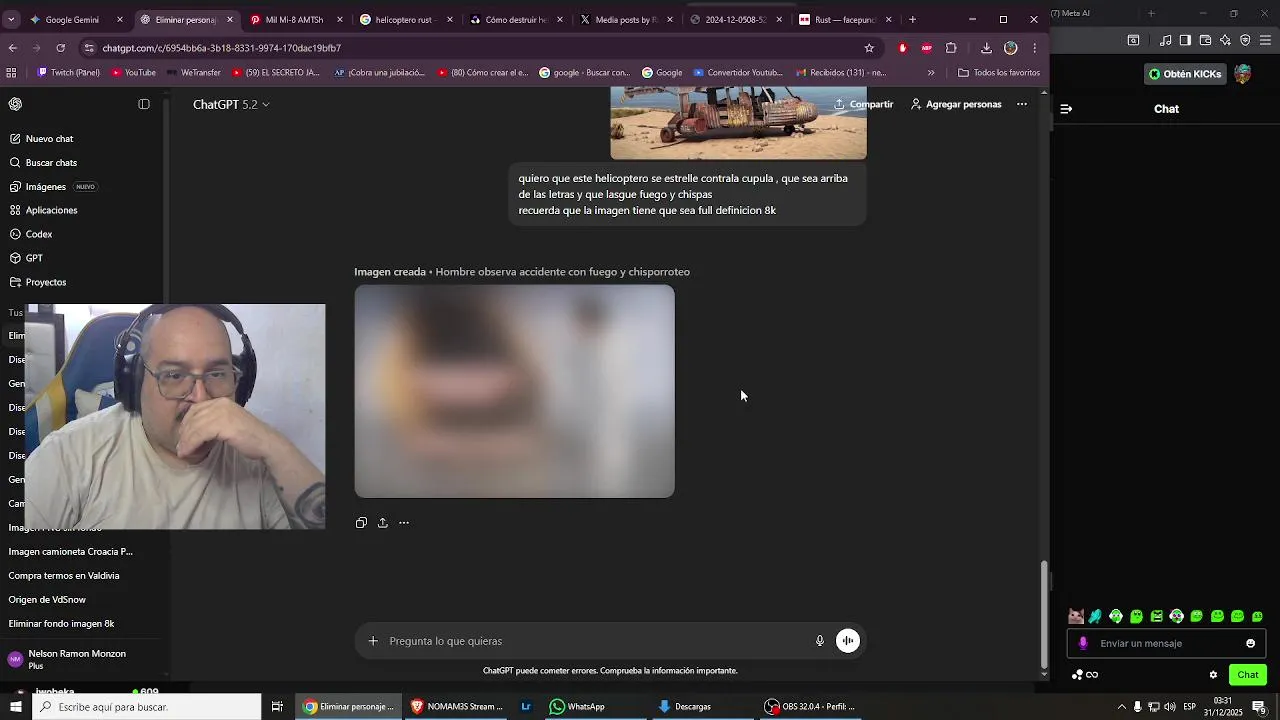Copy the generated image response
Image resolution: width=1280 pixels, height=720 pixels.
(361, 523)
